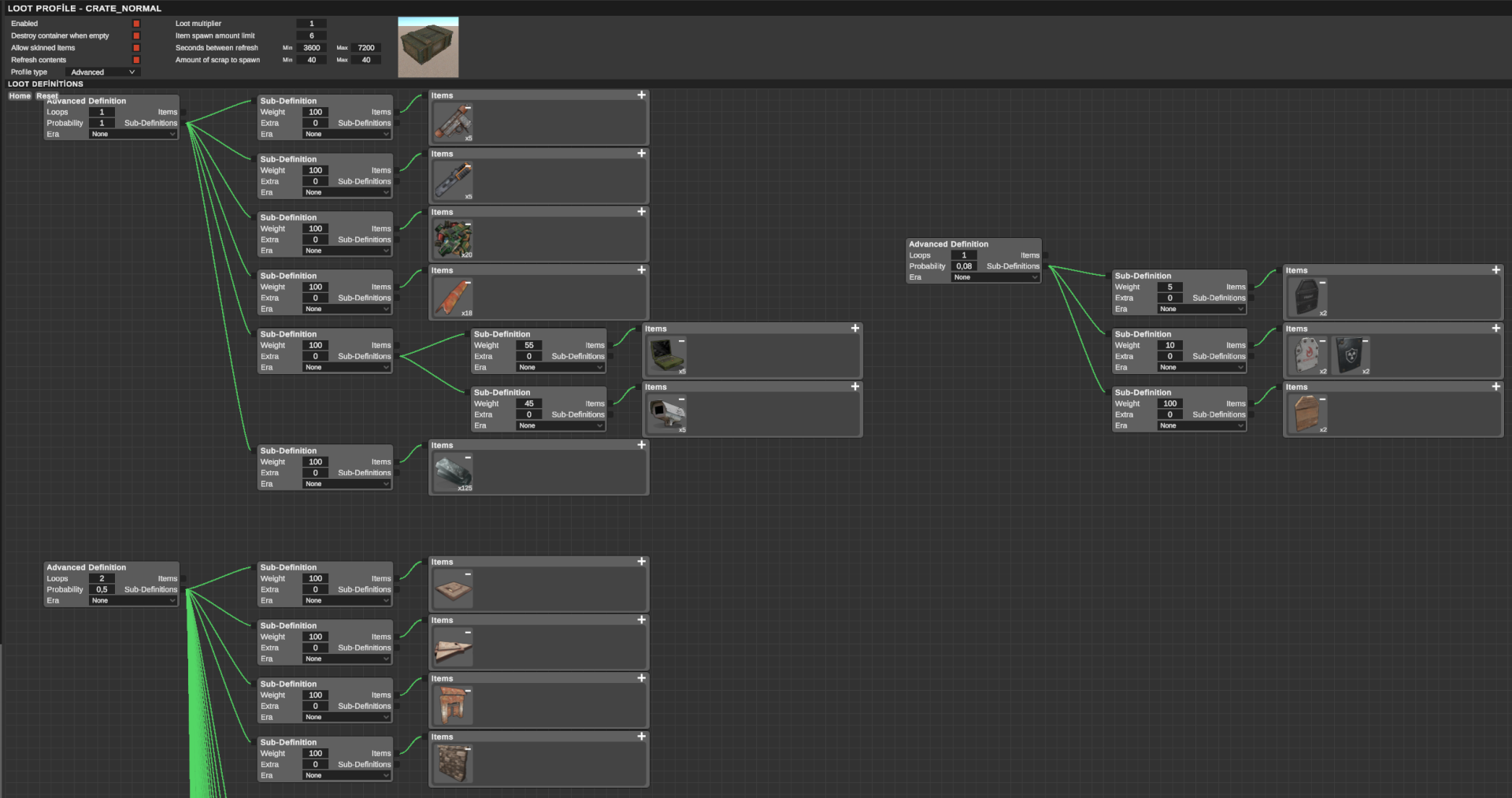Click the Seconds between refresh Max field
This screenshot has height=798, width=1512.
coord(366,48)
